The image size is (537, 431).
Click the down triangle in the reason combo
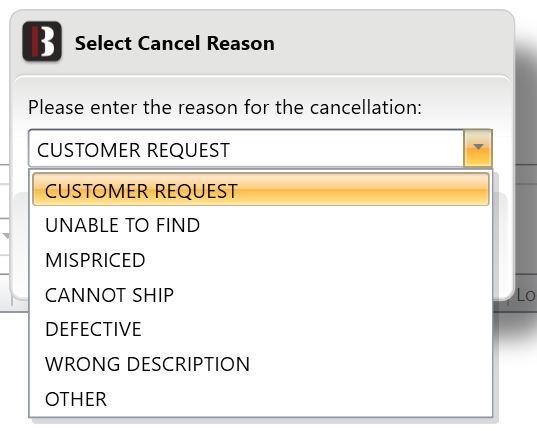478,147
